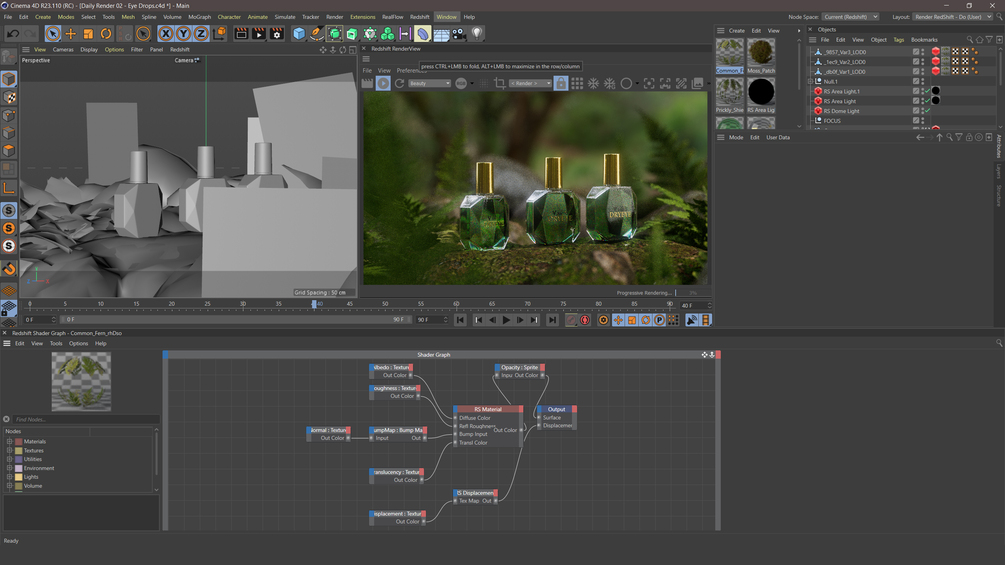Open Edit Render Settings icon
1005x565 pixels.
point(277,34)
